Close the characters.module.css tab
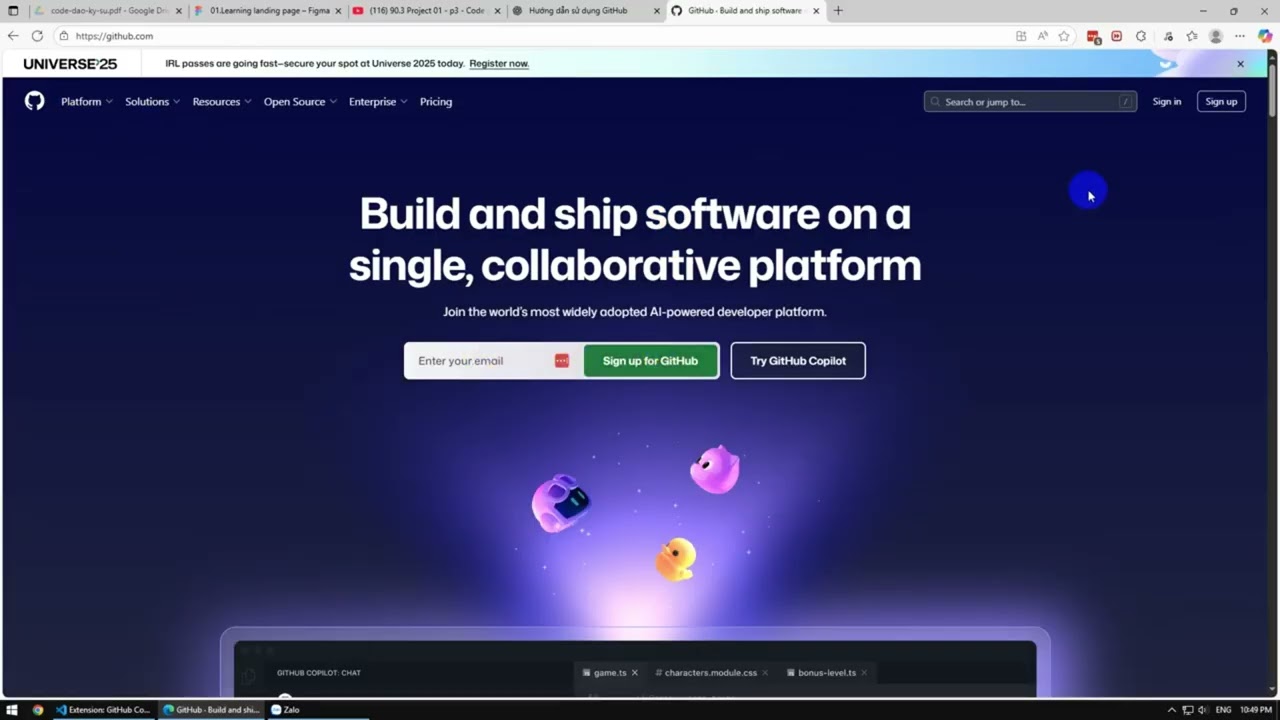 coord(765,673)
